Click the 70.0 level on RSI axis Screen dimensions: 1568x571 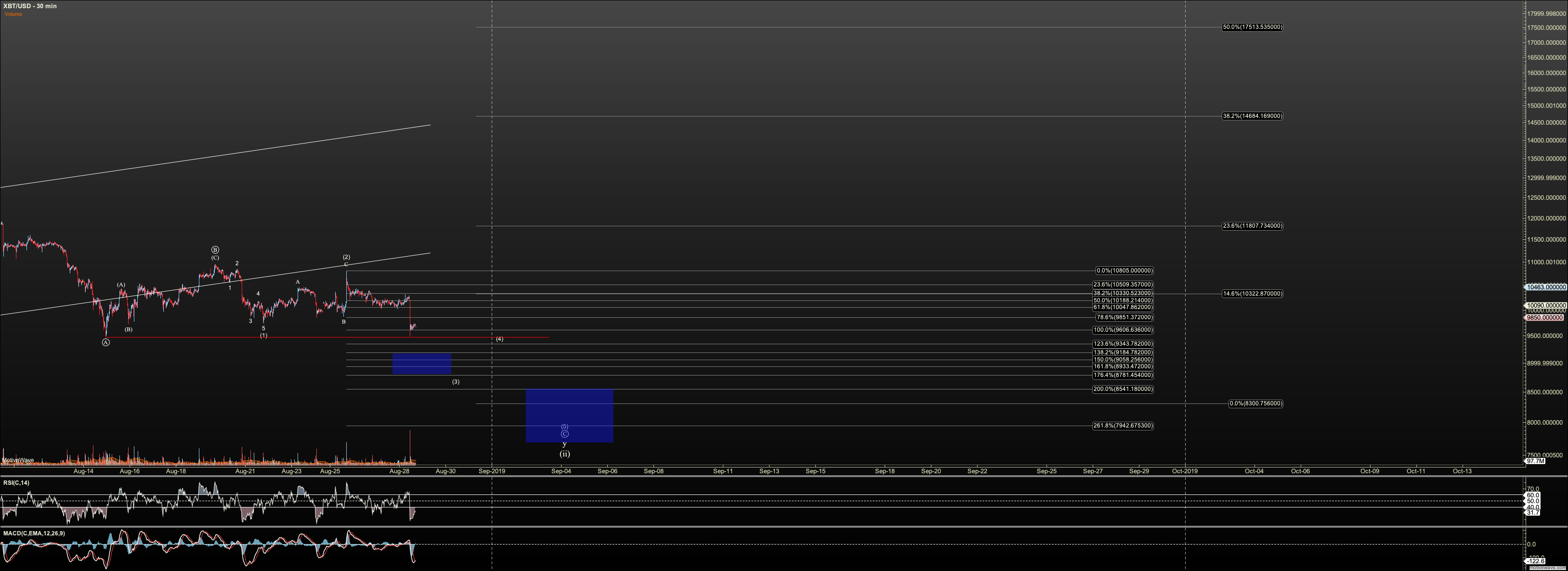(1532, 490)
